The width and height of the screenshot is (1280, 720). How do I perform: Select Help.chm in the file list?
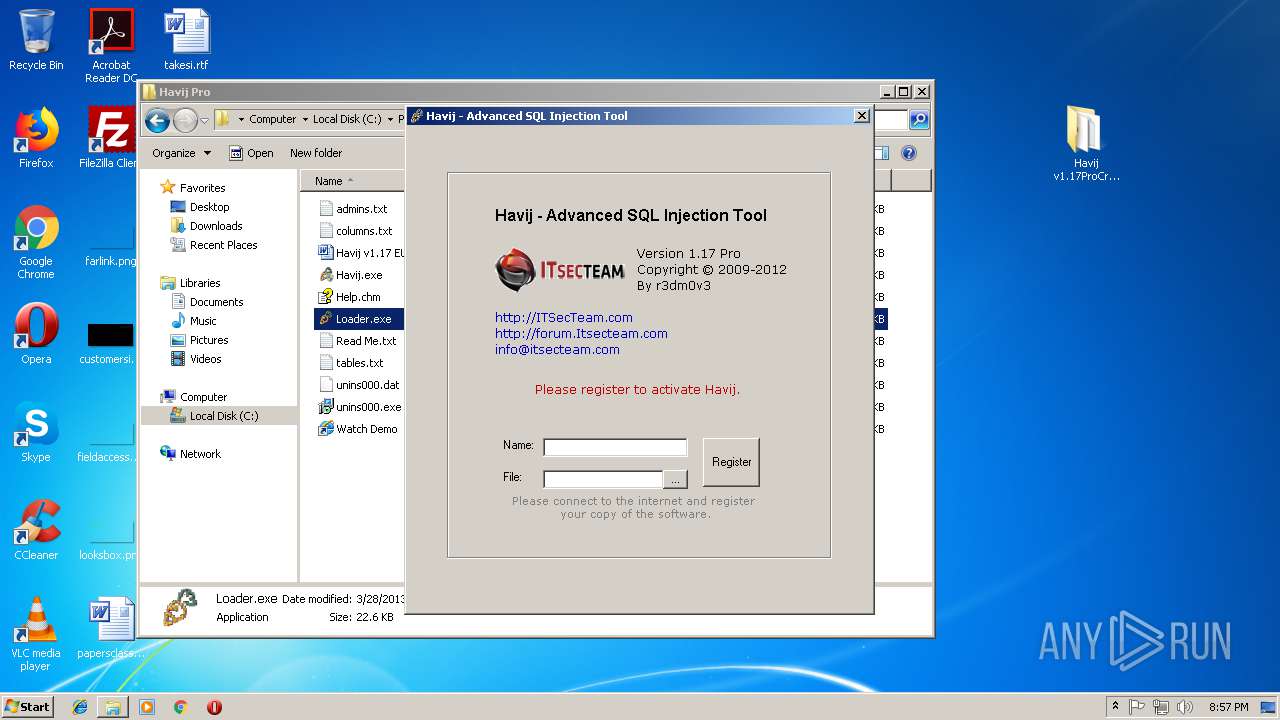point(349,297)
